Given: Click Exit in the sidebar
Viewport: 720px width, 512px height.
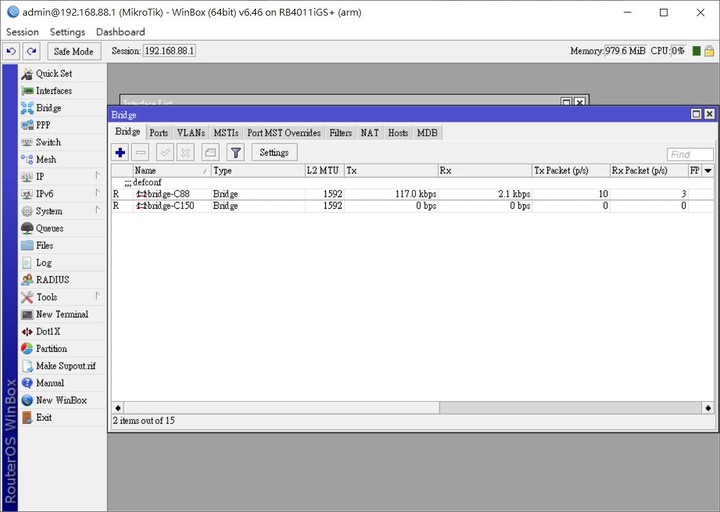Looking at the screenshot, I should point(62,417).
